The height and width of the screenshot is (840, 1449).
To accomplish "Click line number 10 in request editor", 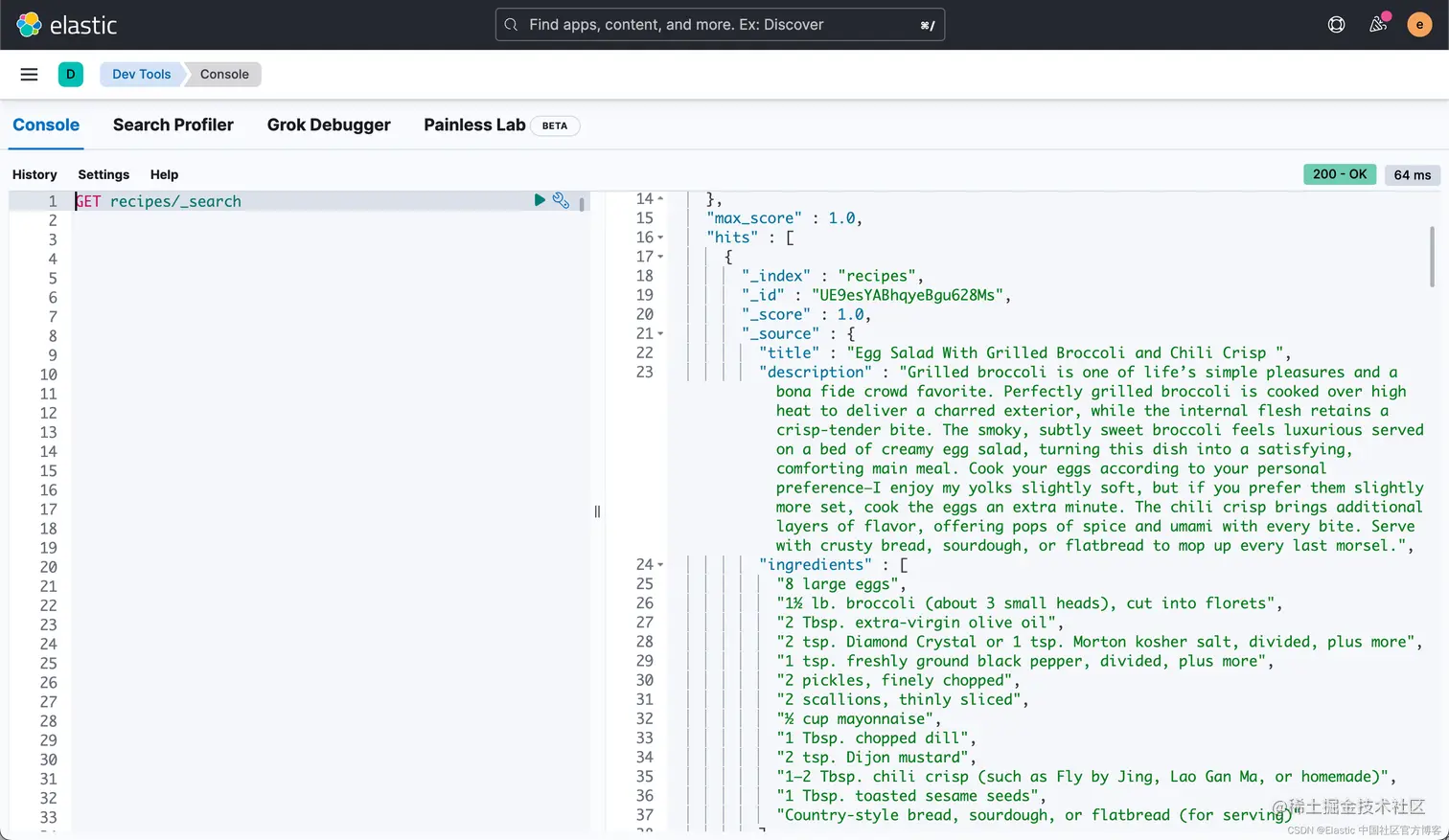I will click(49, 375).
